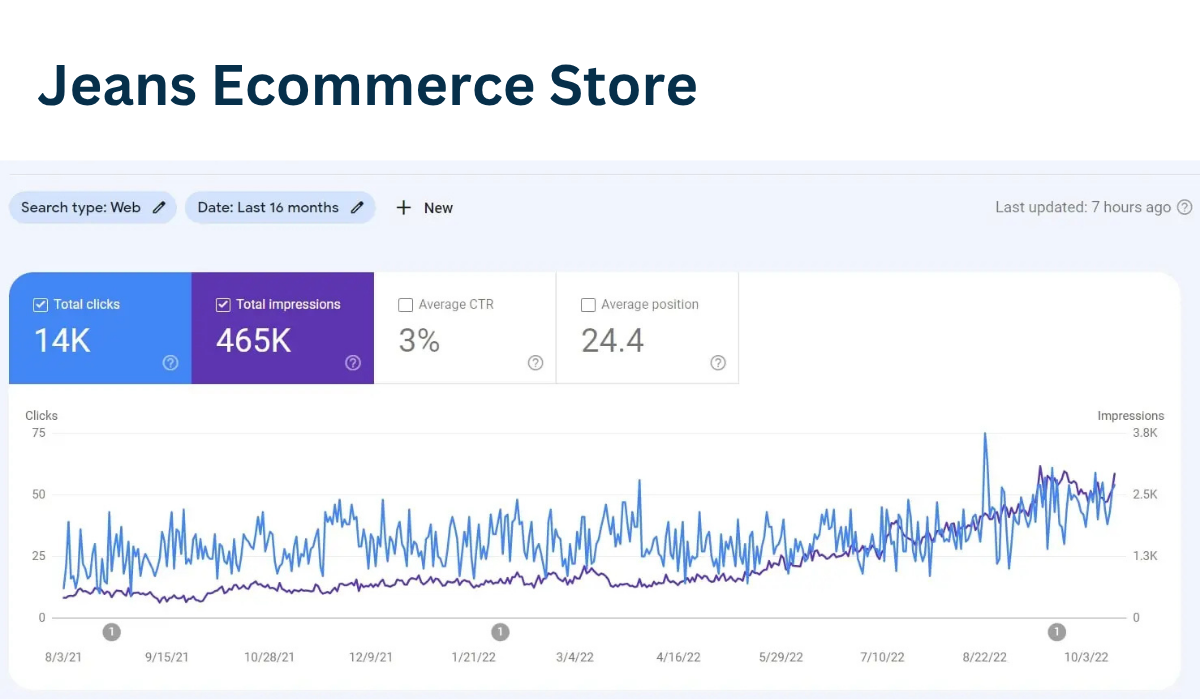View help for the Average CTR metric

[x=535, y=363]
